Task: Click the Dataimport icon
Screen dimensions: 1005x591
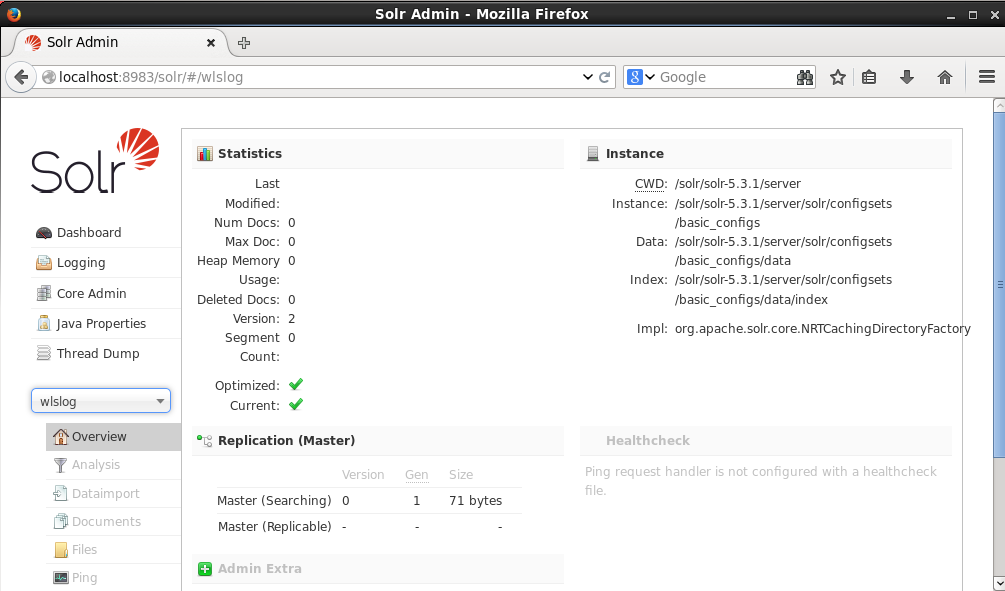Action: 60,494
